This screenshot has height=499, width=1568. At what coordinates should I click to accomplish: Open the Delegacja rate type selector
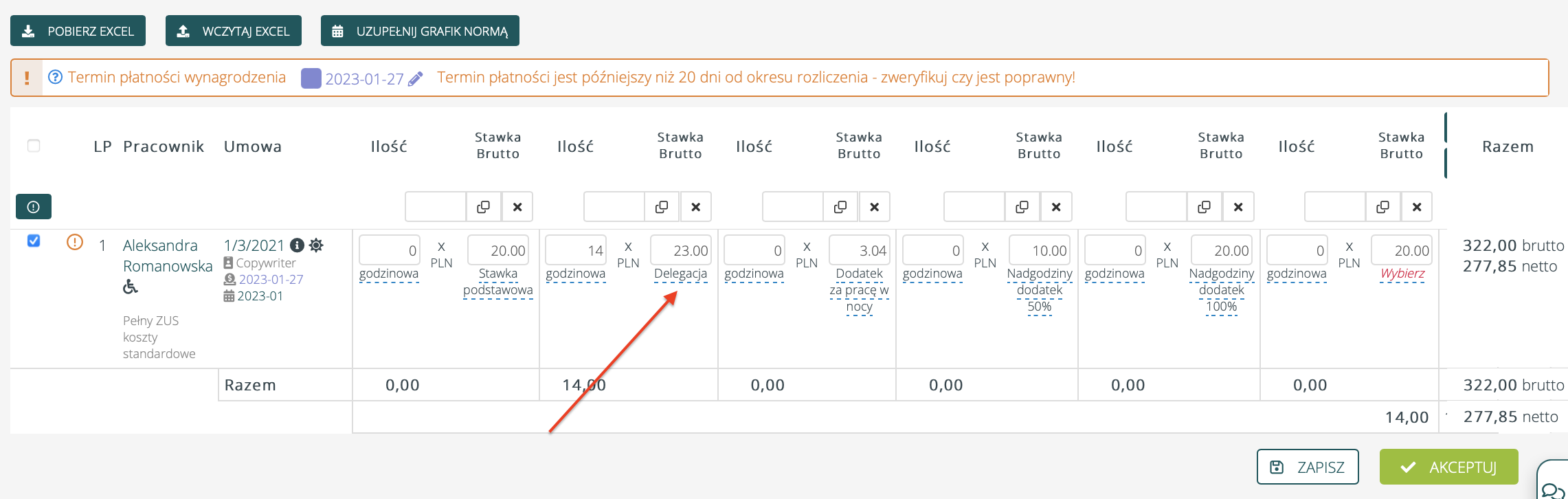(x=680, y=274)
